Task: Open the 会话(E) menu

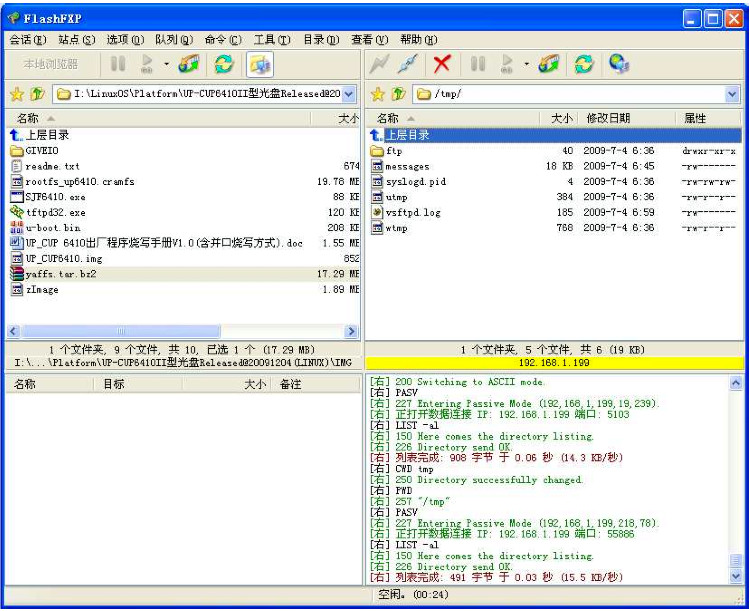Action: 28,40
